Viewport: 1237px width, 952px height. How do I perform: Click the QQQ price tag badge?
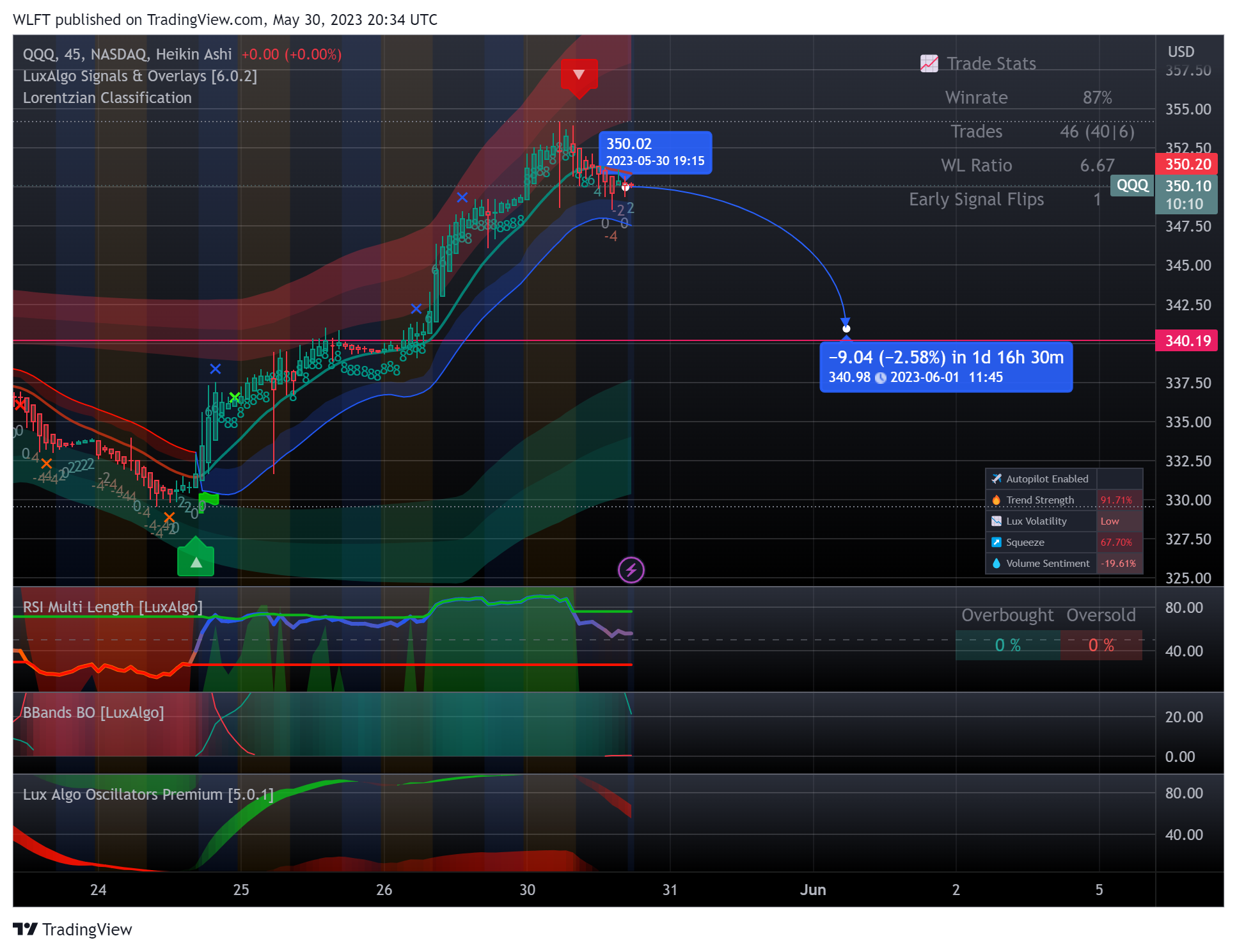point(1132,186)
